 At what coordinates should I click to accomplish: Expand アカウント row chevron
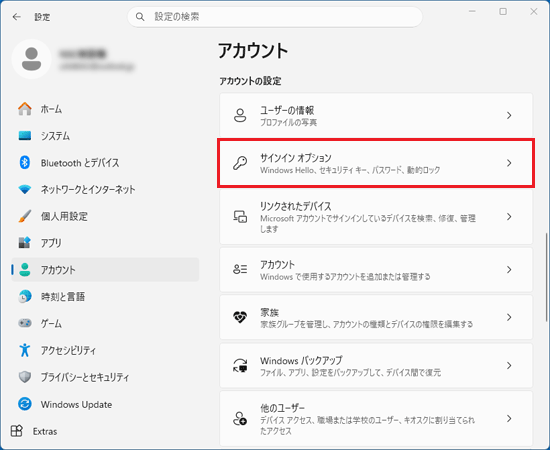pyautogui.click(x=509, y=270)
